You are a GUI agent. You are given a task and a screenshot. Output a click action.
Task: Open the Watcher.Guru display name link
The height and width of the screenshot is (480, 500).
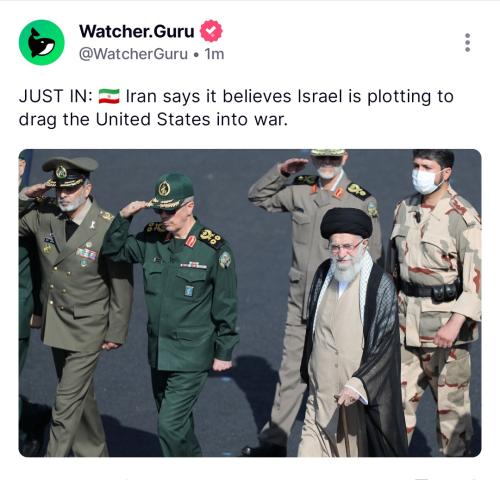point(137,31)
